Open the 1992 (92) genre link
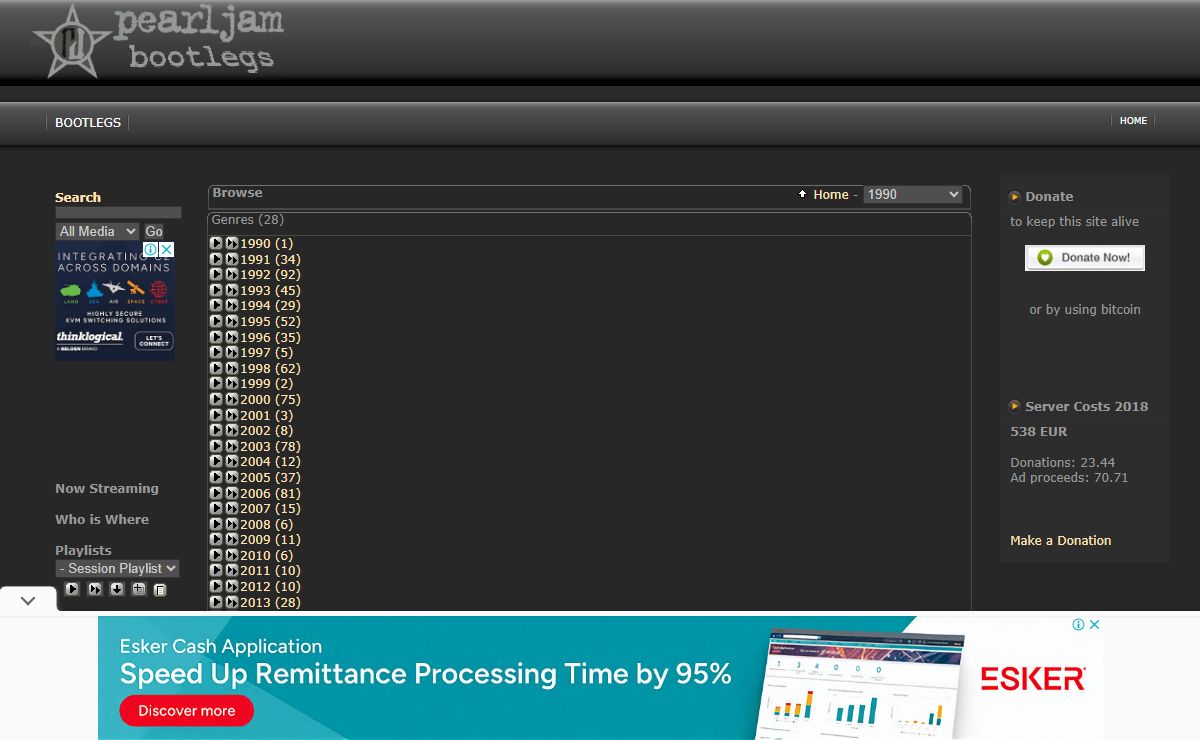The height and width of the screenshot is (740, 1200). (x=270, y=275)
